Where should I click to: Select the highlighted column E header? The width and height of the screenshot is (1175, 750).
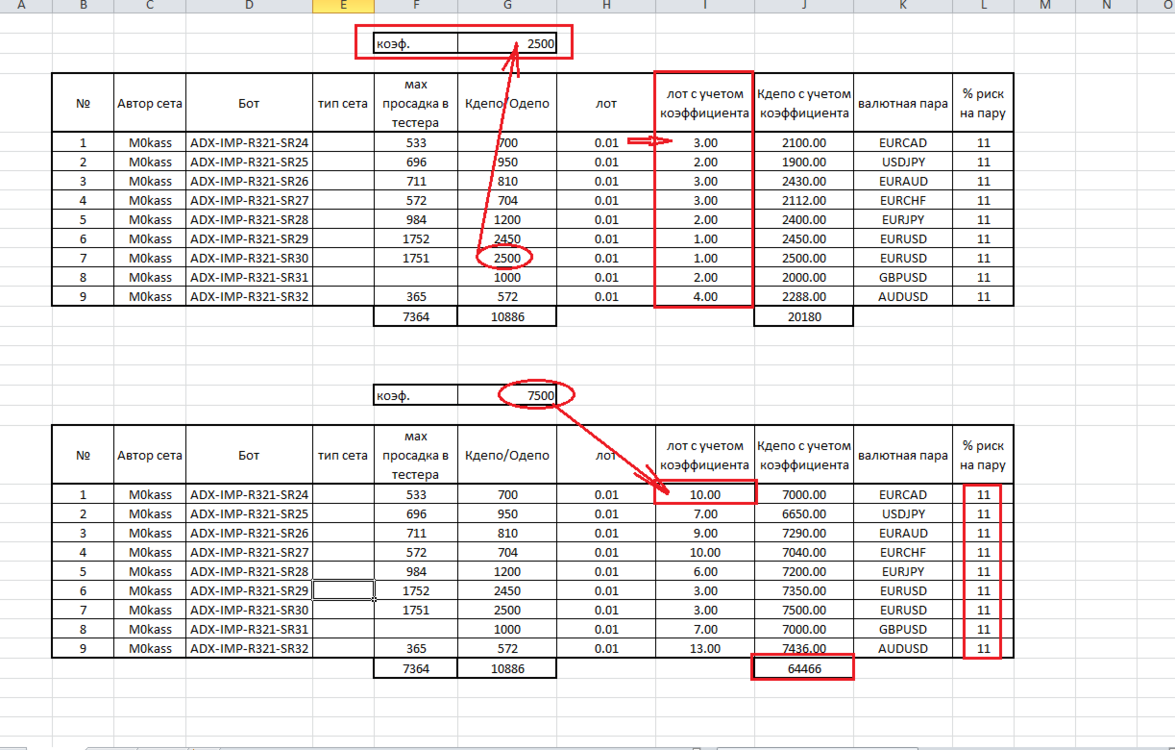click(343, 6)
